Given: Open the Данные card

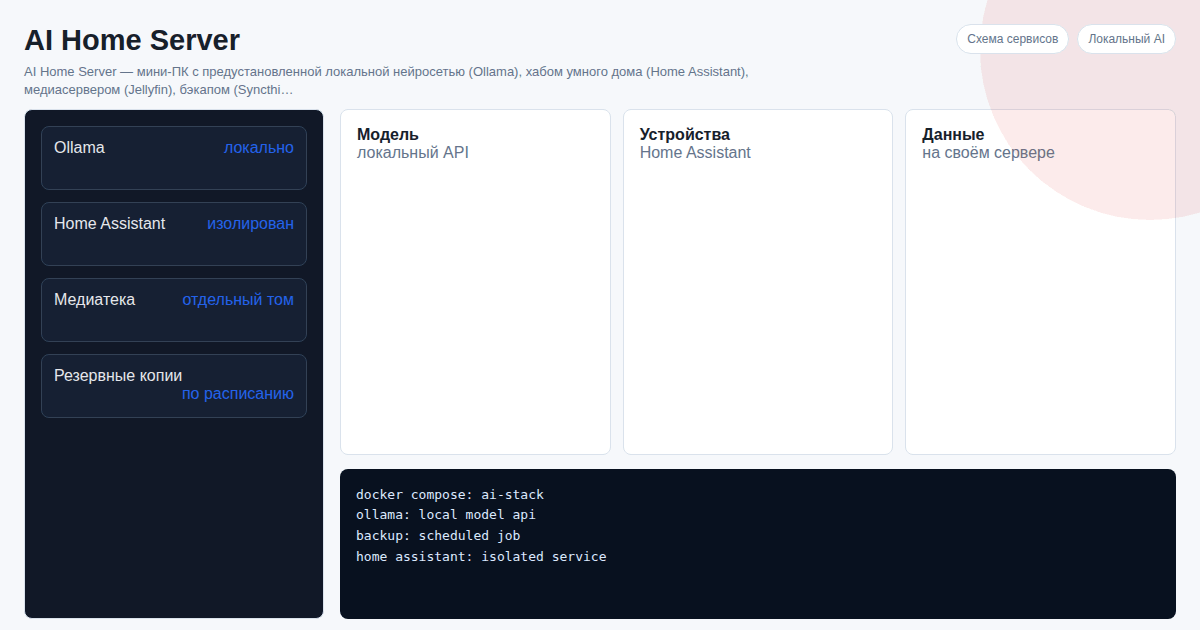Looking at the screenshot, I should (x=1040, y=282).
